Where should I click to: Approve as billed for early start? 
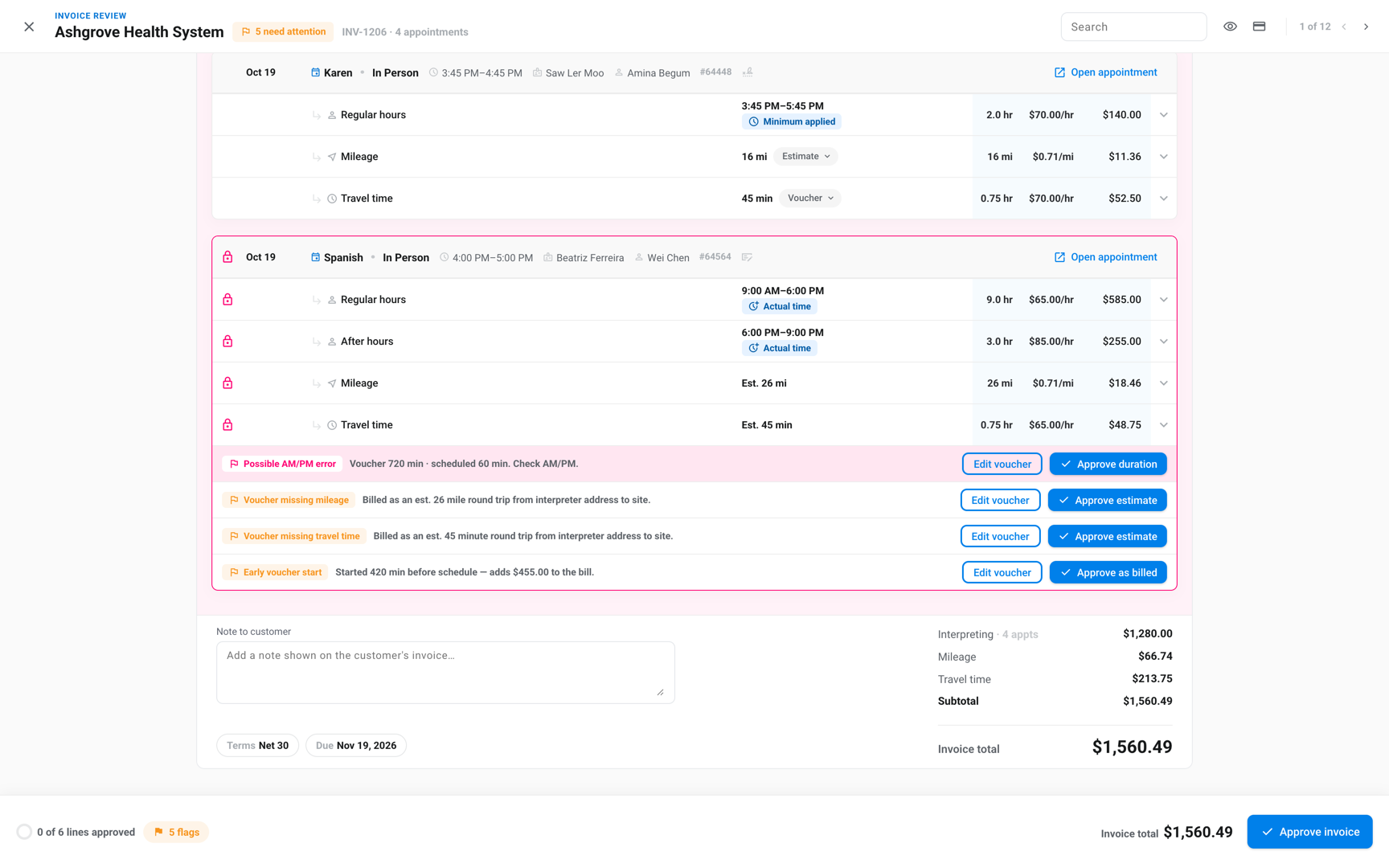(x=1108, y=572)
